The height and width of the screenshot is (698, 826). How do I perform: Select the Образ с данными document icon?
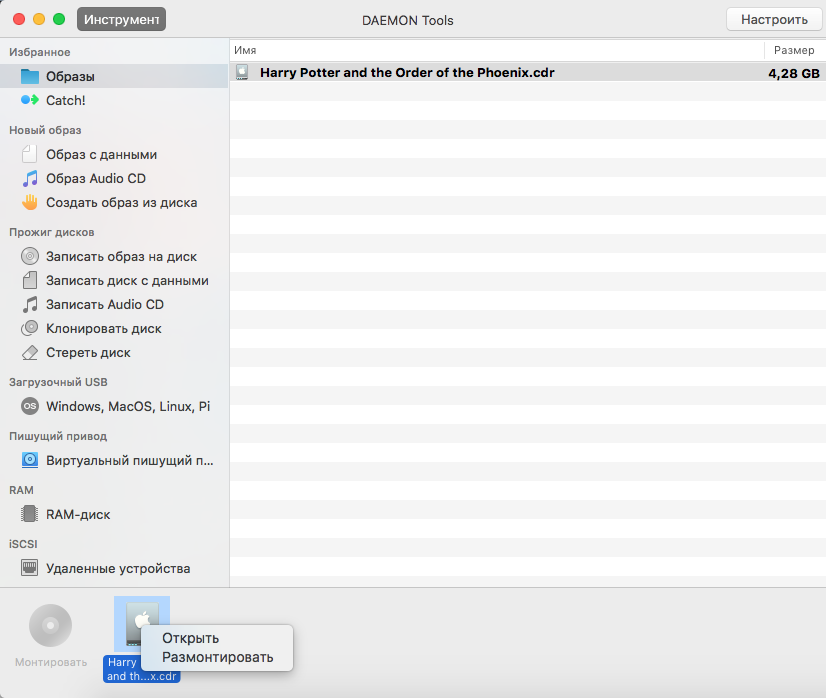(30, 154)
